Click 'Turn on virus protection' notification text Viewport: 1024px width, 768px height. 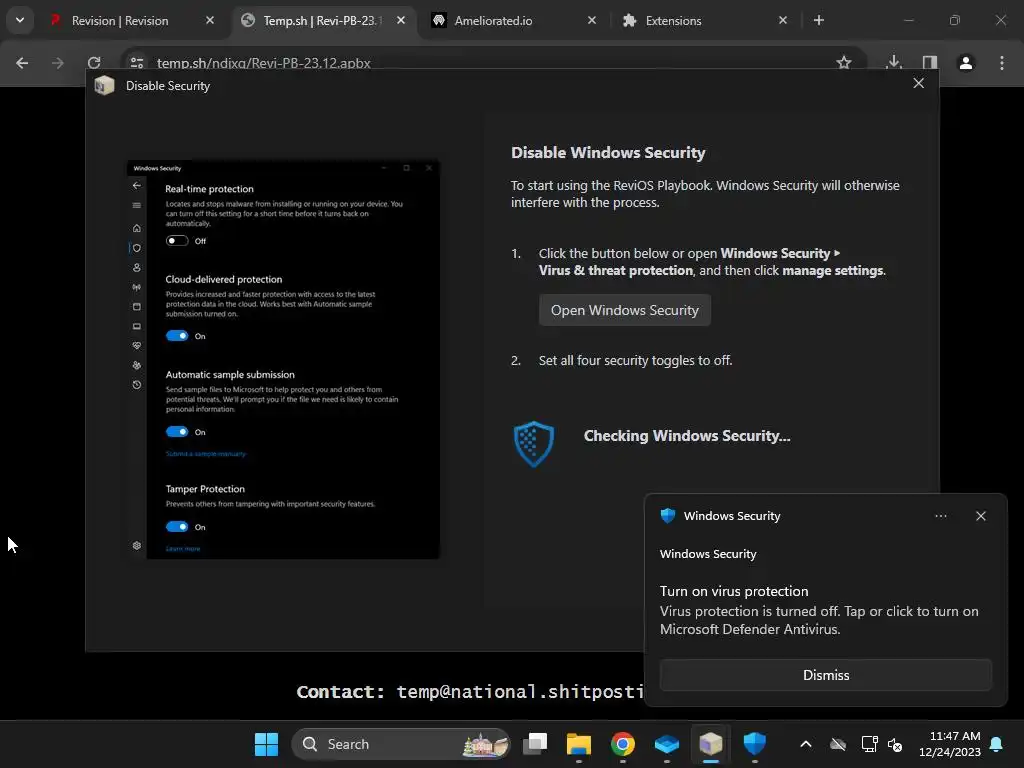(733, 591)
